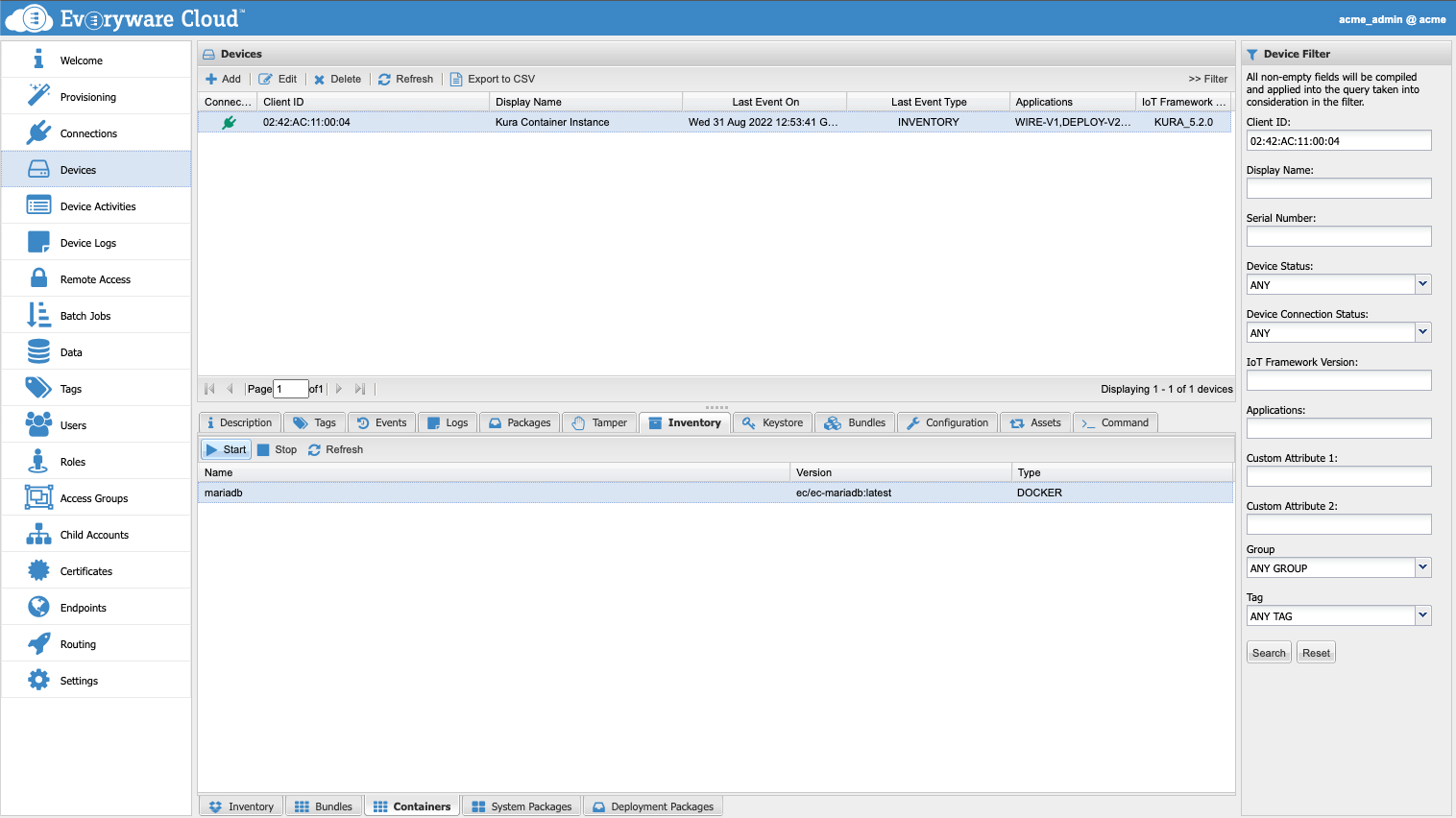Select the Endpoints globe icon
The height and width of the screenshot is (818, 1456).
38,607
